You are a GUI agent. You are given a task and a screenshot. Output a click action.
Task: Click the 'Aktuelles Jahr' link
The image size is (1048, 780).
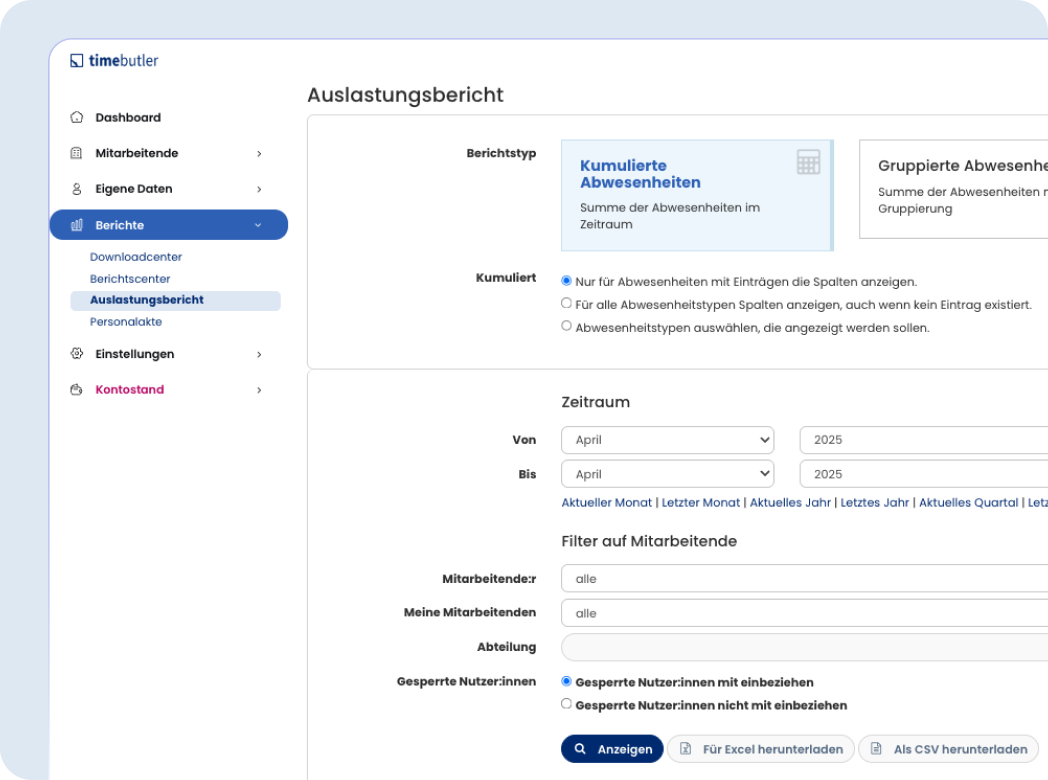tap(790, 503)
